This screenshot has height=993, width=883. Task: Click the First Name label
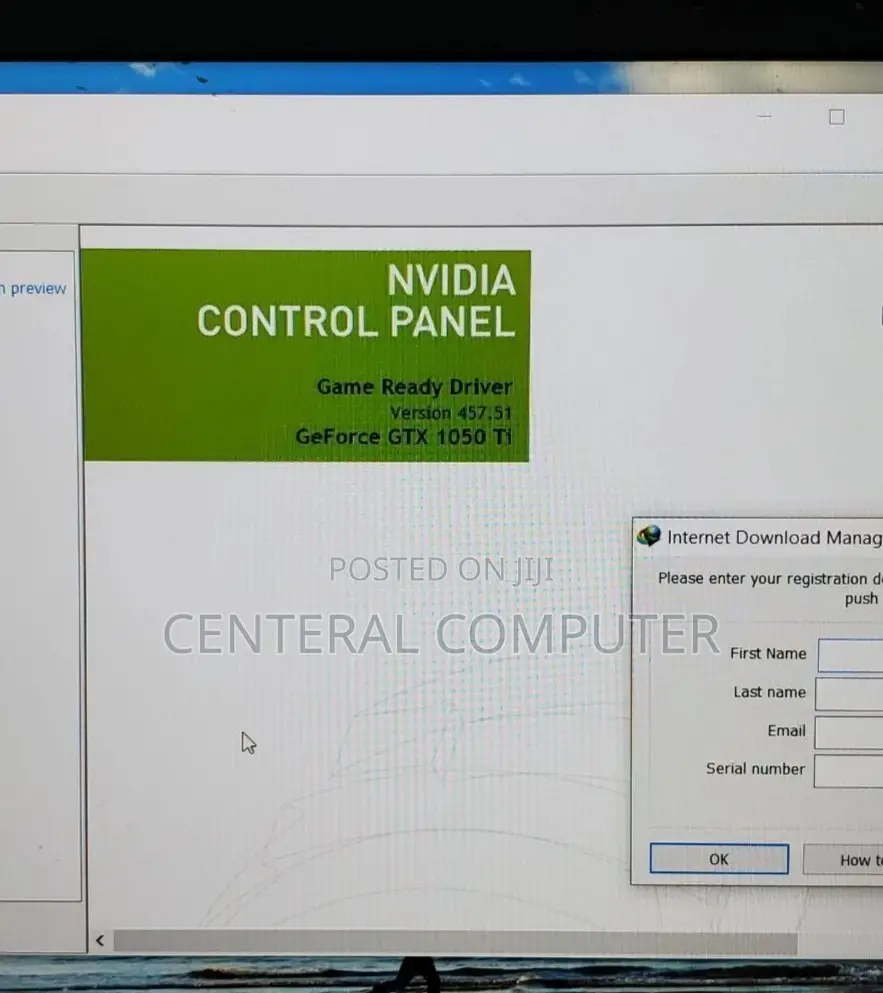767,654
